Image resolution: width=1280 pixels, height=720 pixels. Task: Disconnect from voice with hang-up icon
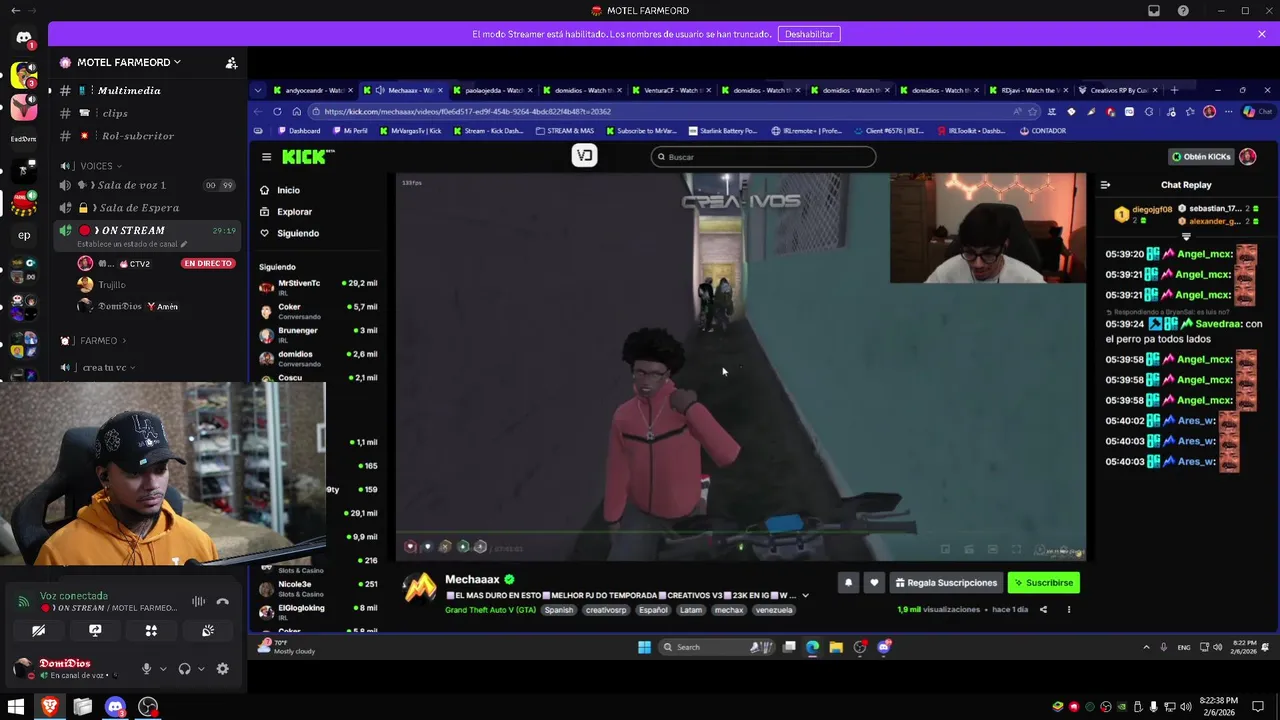[222, 601]
